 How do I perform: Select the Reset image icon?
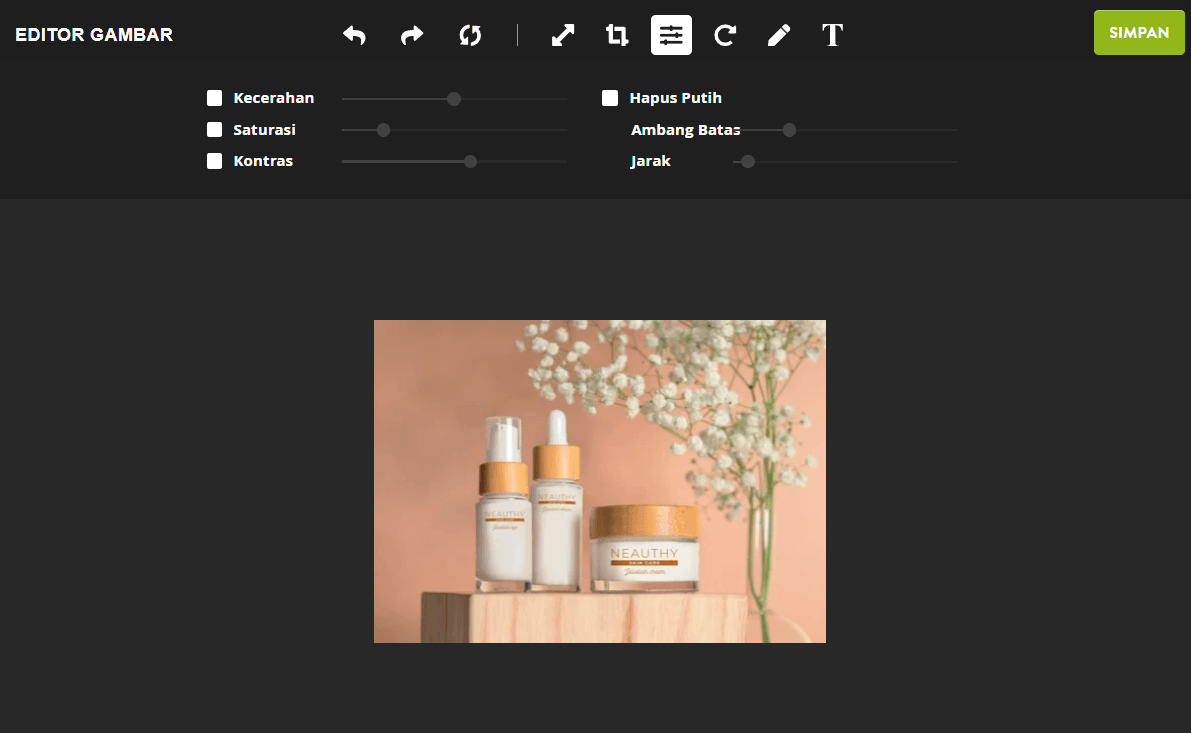[469, 34]
